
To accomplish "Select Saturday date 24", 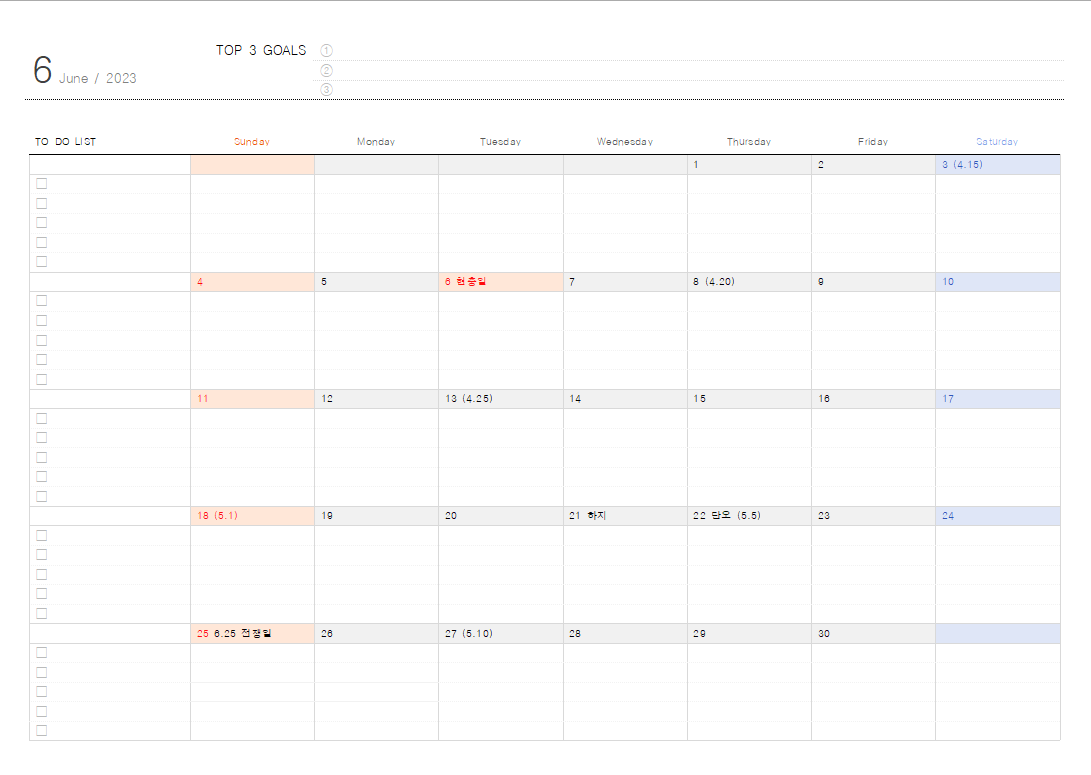I will pos(998,516).
